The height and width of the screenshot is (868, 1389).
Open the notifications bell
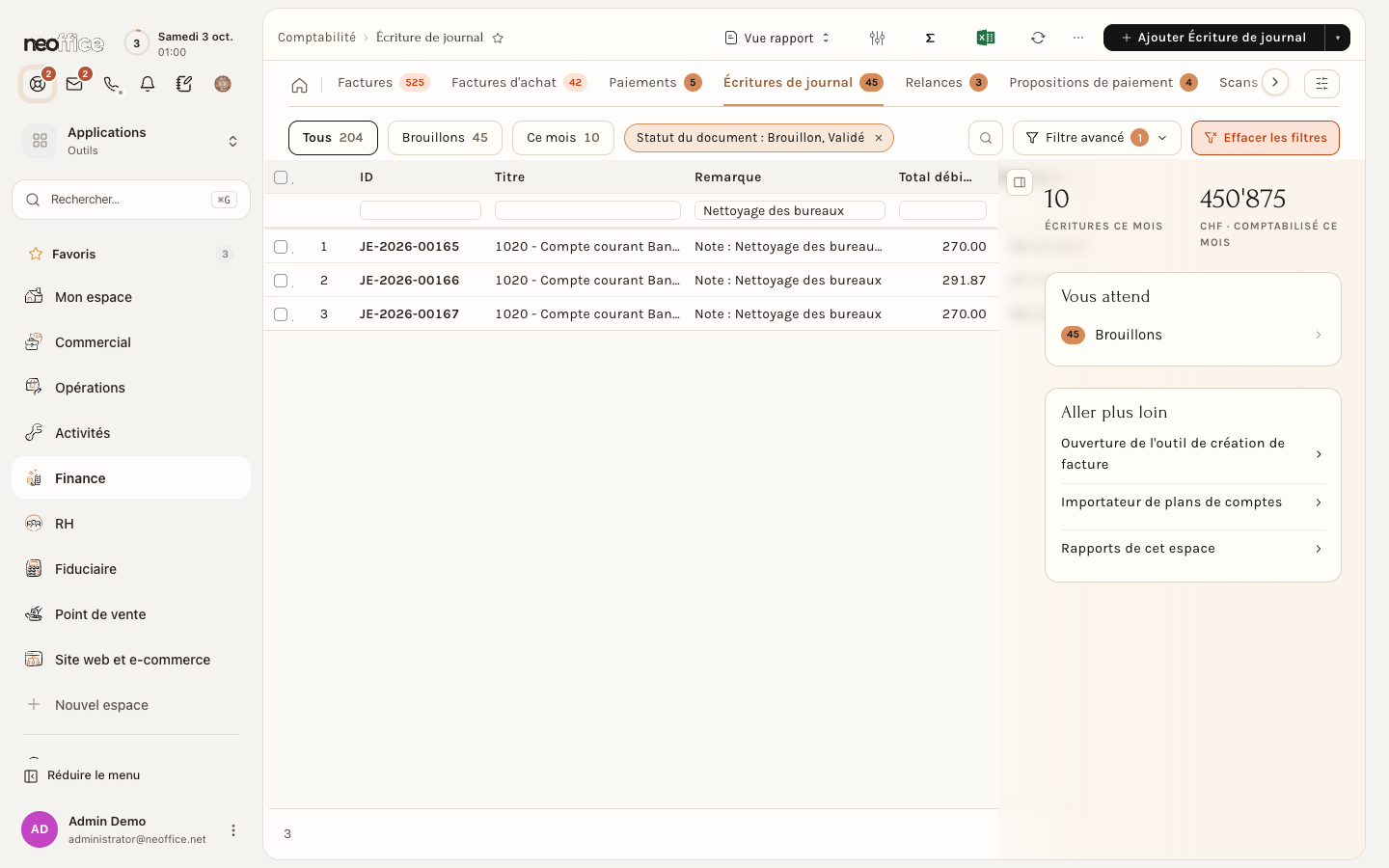tap(148, 84)
